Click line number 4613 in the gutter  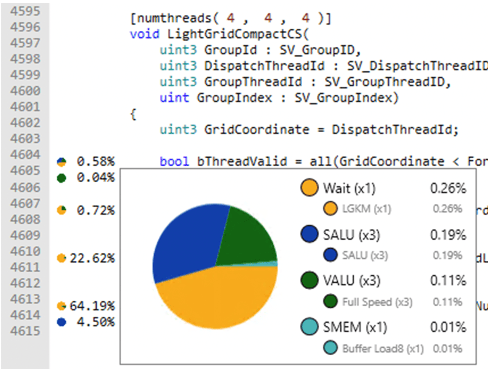(25, 299)
